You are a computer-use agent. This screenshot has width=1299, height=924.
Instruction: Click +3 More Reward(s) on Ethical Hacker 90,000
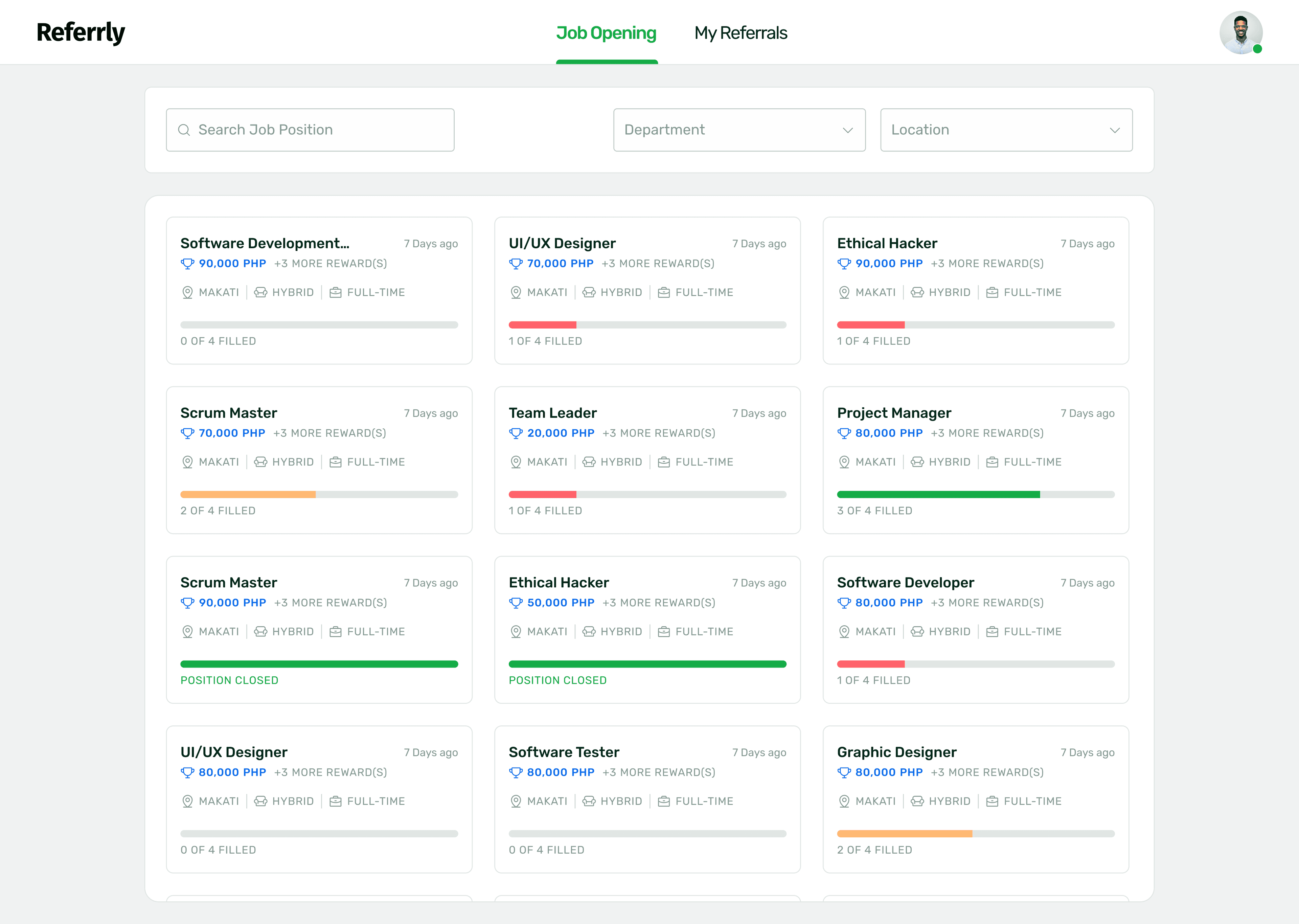coord(987,264)
